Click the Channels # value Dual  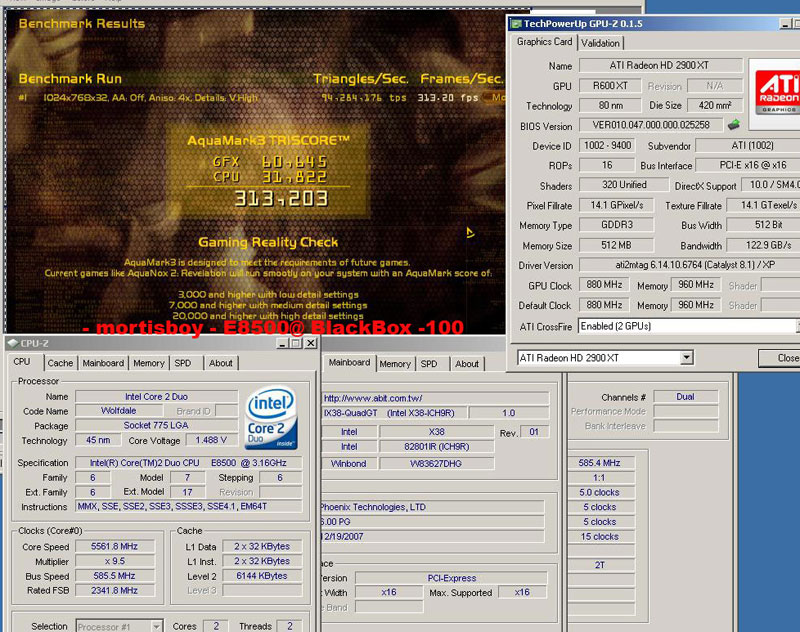(685, 397)
